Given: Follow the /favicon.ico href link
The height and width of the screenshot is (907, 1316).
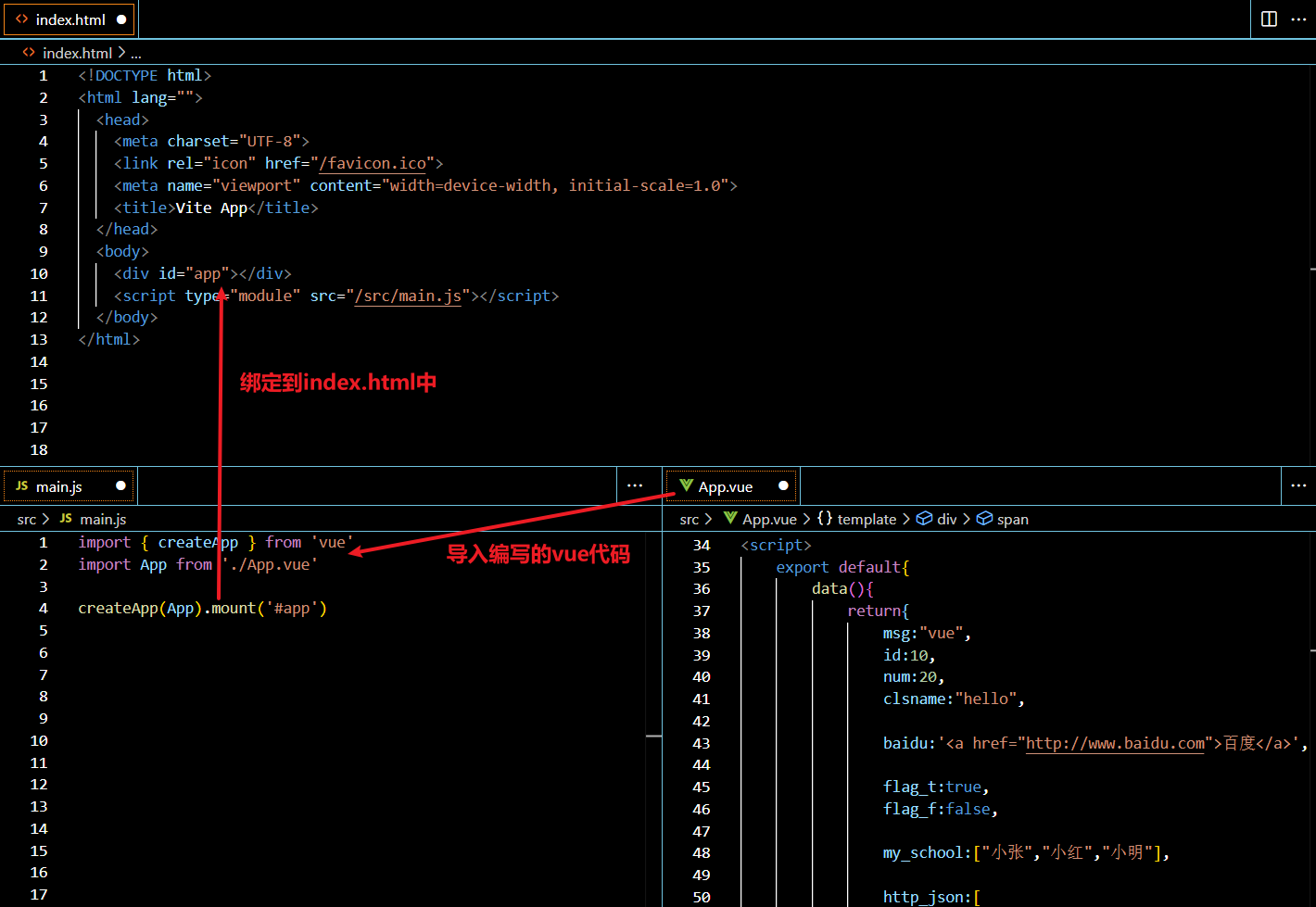Looking at the screenshot, I should coord(373,163).
